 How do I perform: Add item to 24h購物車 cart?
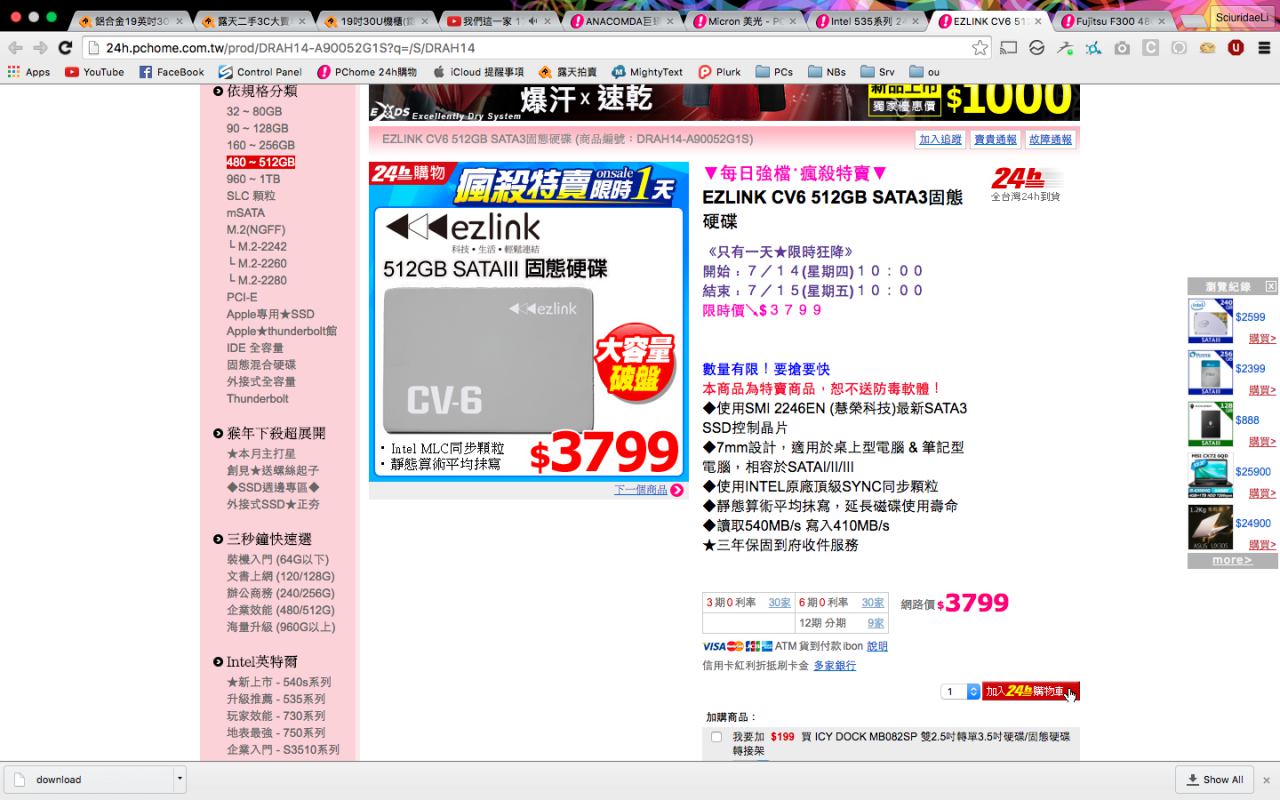(1031, 692)
